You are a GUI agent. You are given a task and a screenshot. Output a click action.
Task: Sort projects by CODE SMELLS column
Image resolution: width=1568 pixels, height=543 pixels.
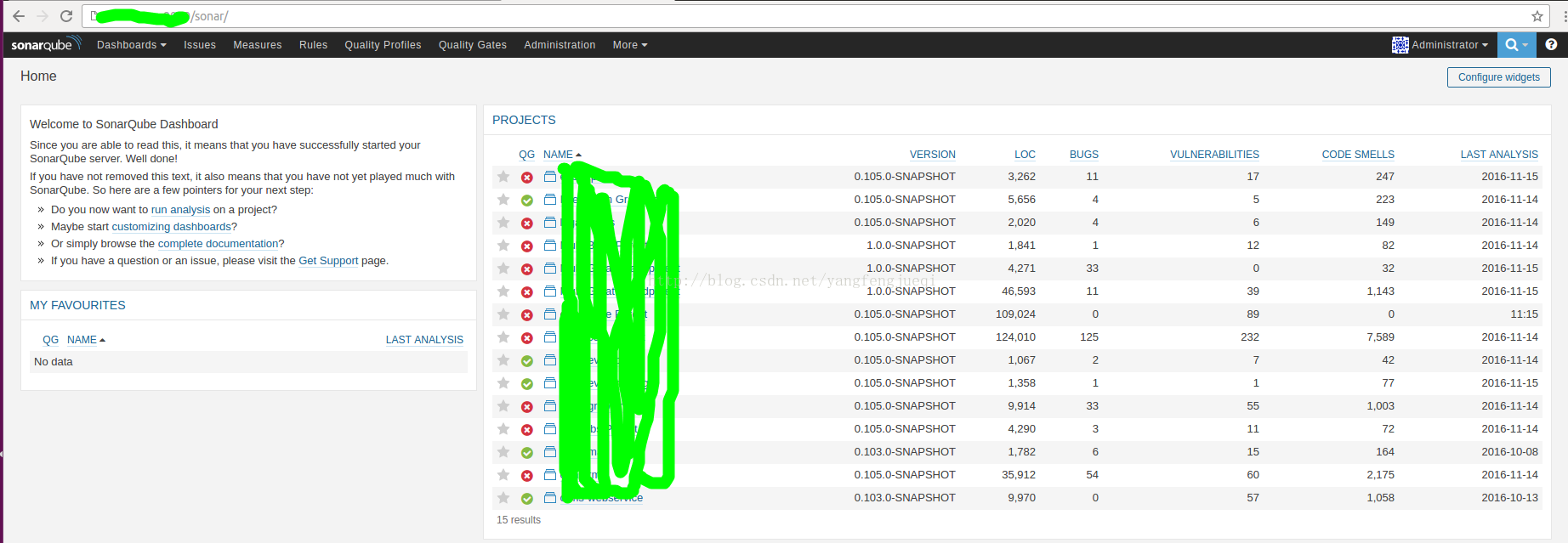point(1358,155)
